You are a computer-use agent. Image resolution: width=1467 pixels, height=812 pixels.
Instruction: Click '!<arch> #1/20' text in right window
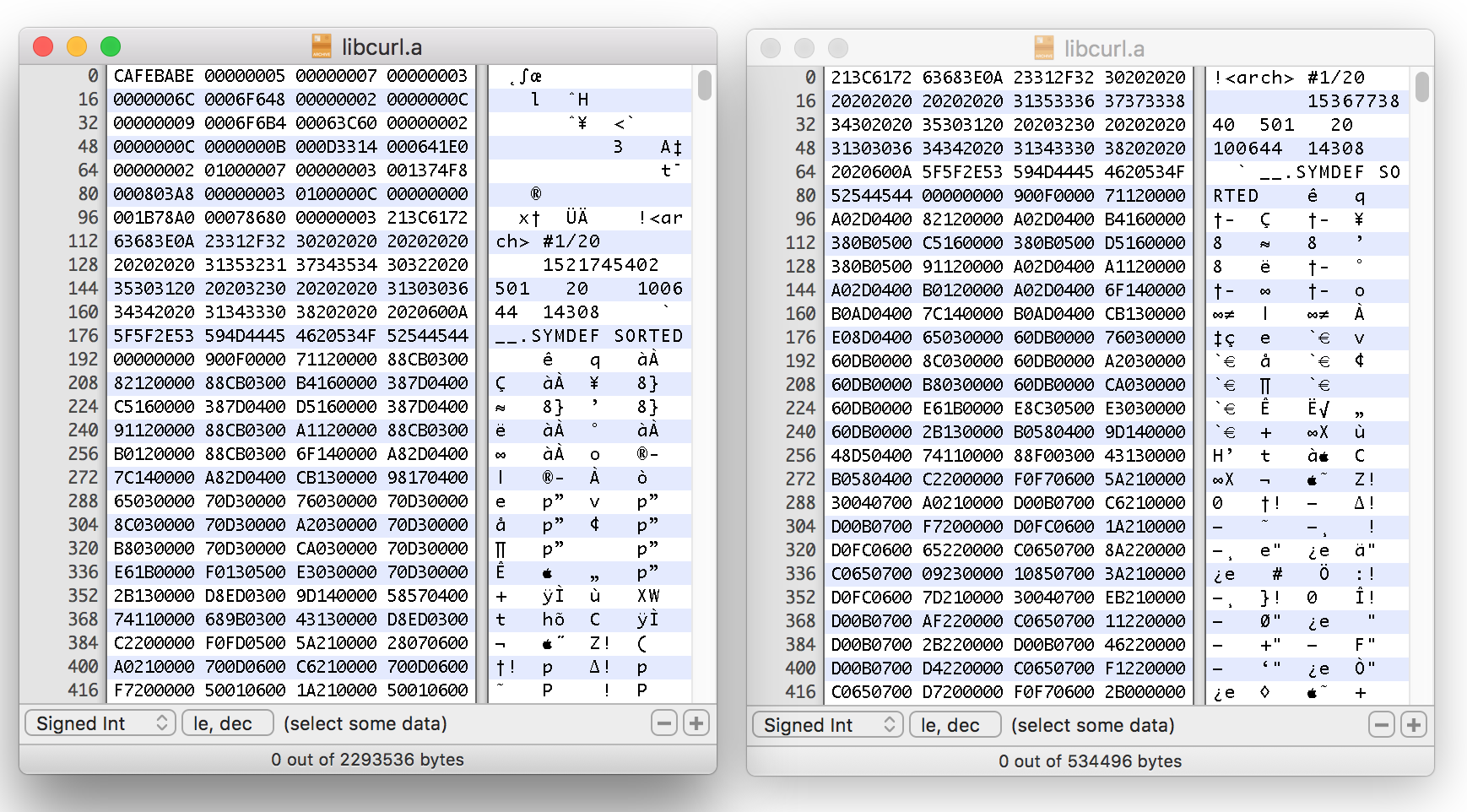pyautogui.click(x=1288, y=78)
